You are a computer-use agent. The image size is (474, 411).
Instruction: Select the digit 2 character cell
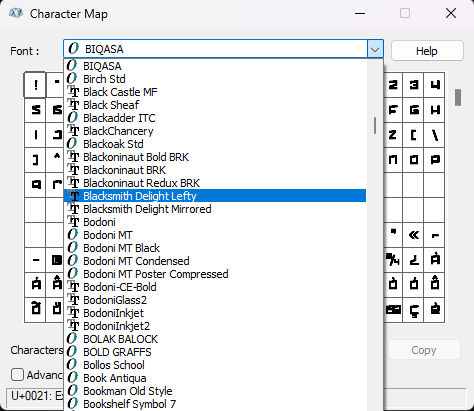pyautogui.click(x=393, y=85)
